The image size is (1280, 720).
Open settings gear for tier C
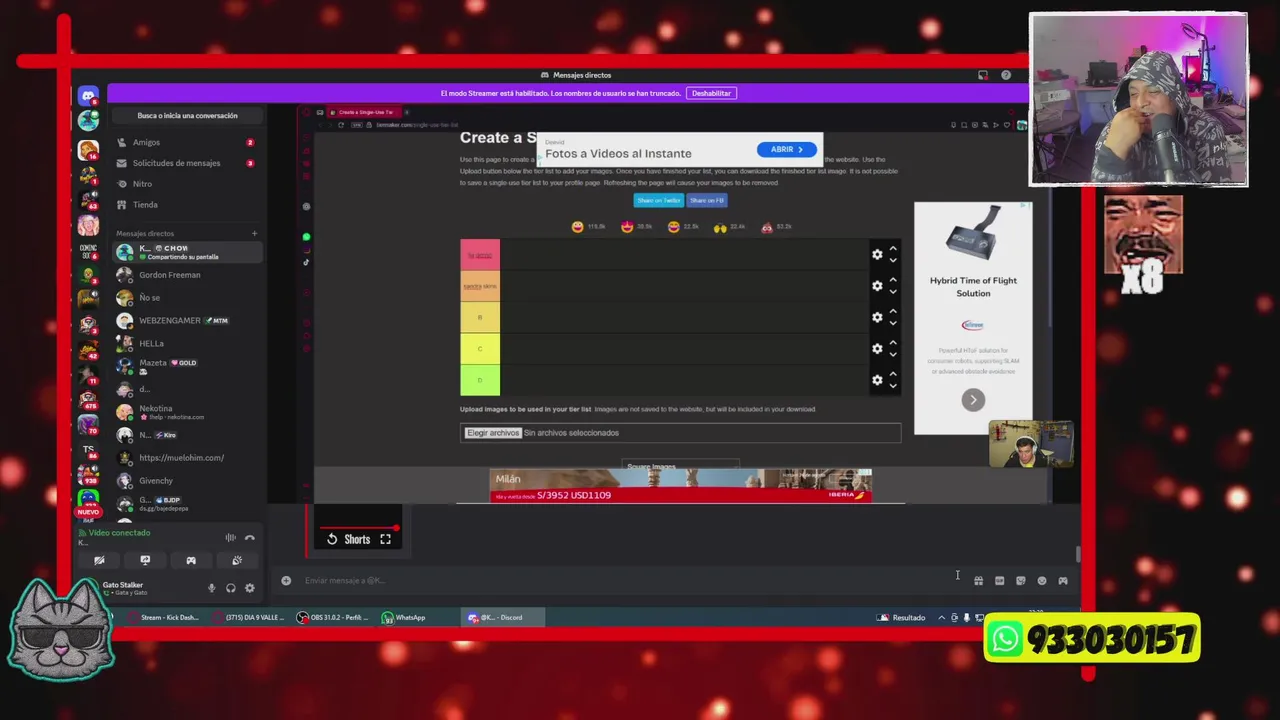coord(877,348)
